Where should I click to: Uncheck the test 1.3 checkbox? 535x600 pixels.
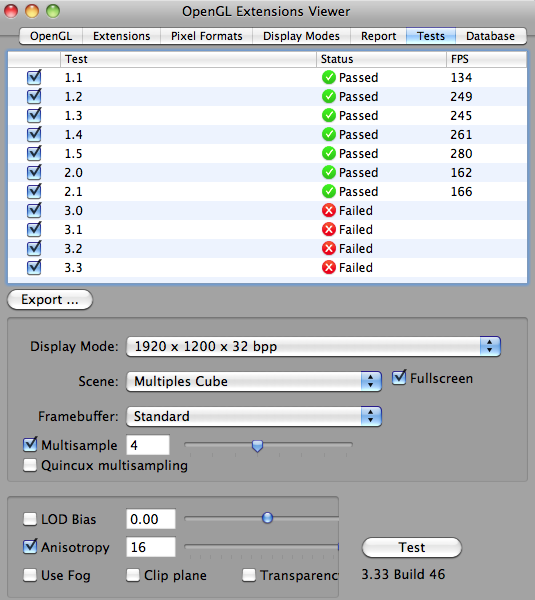[x=34, y=116]
